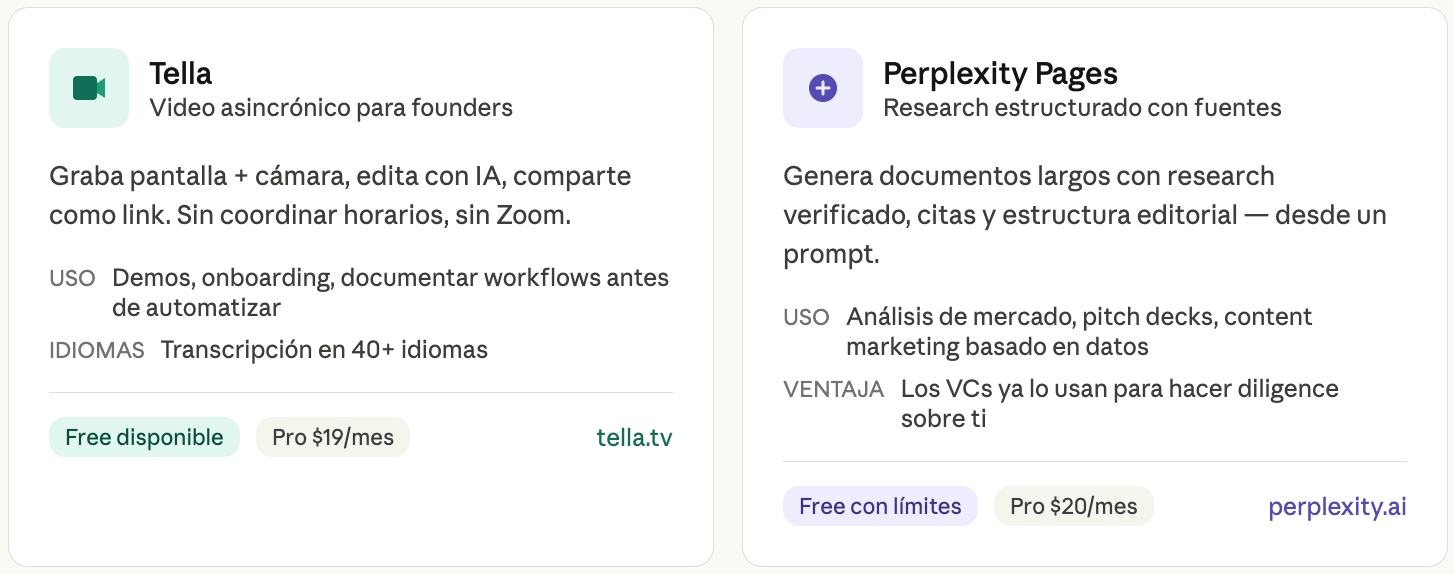Click the 'Free con límites' badge
This screenshot has height=574, width=1454.
880,506
